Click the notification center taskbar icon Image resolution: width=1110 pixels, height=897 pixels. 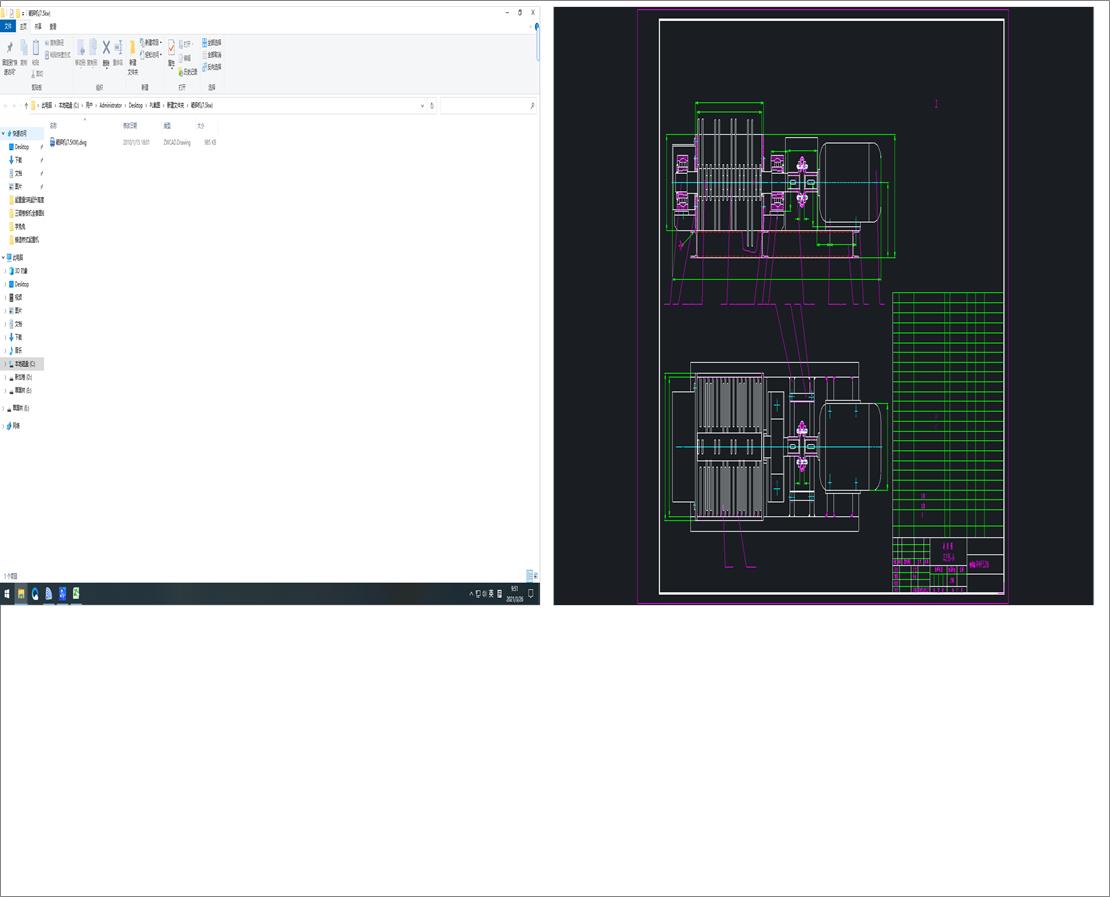tap(531, 594)
